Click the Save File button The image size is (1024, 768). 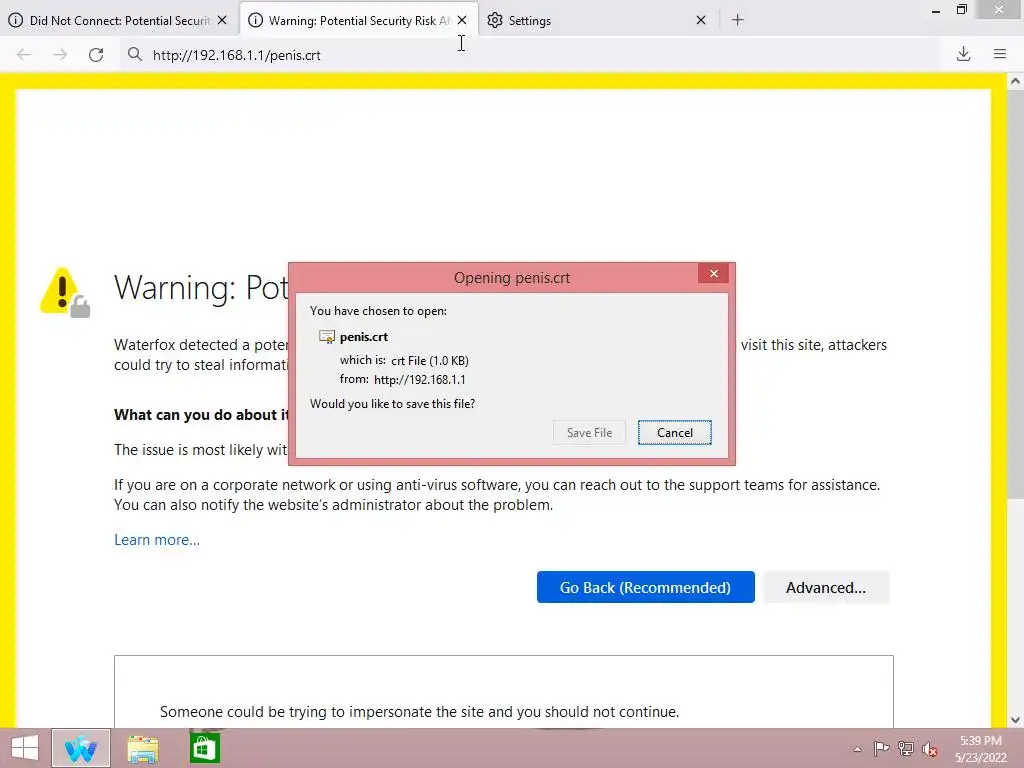pyautogui.click(x=589, y=433)
